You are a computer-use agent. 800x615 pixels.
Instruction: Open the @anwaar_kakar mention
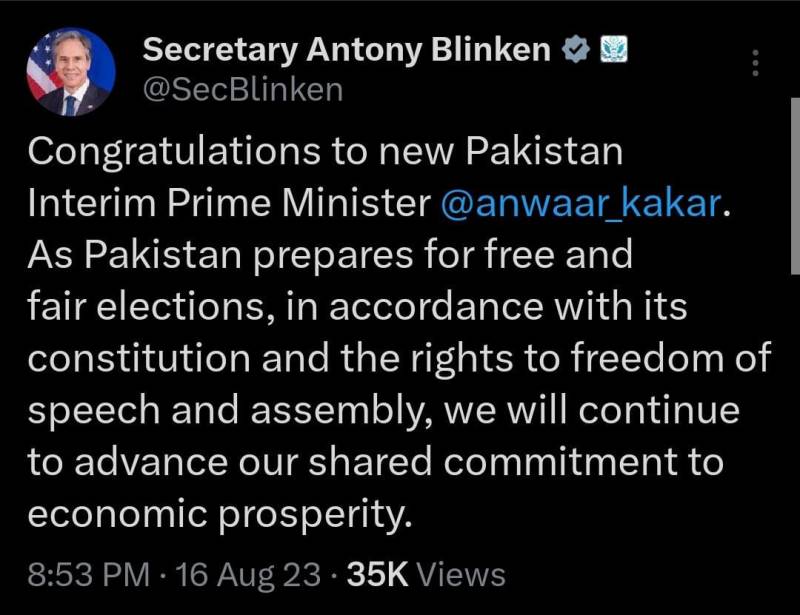tap(580, 203)
